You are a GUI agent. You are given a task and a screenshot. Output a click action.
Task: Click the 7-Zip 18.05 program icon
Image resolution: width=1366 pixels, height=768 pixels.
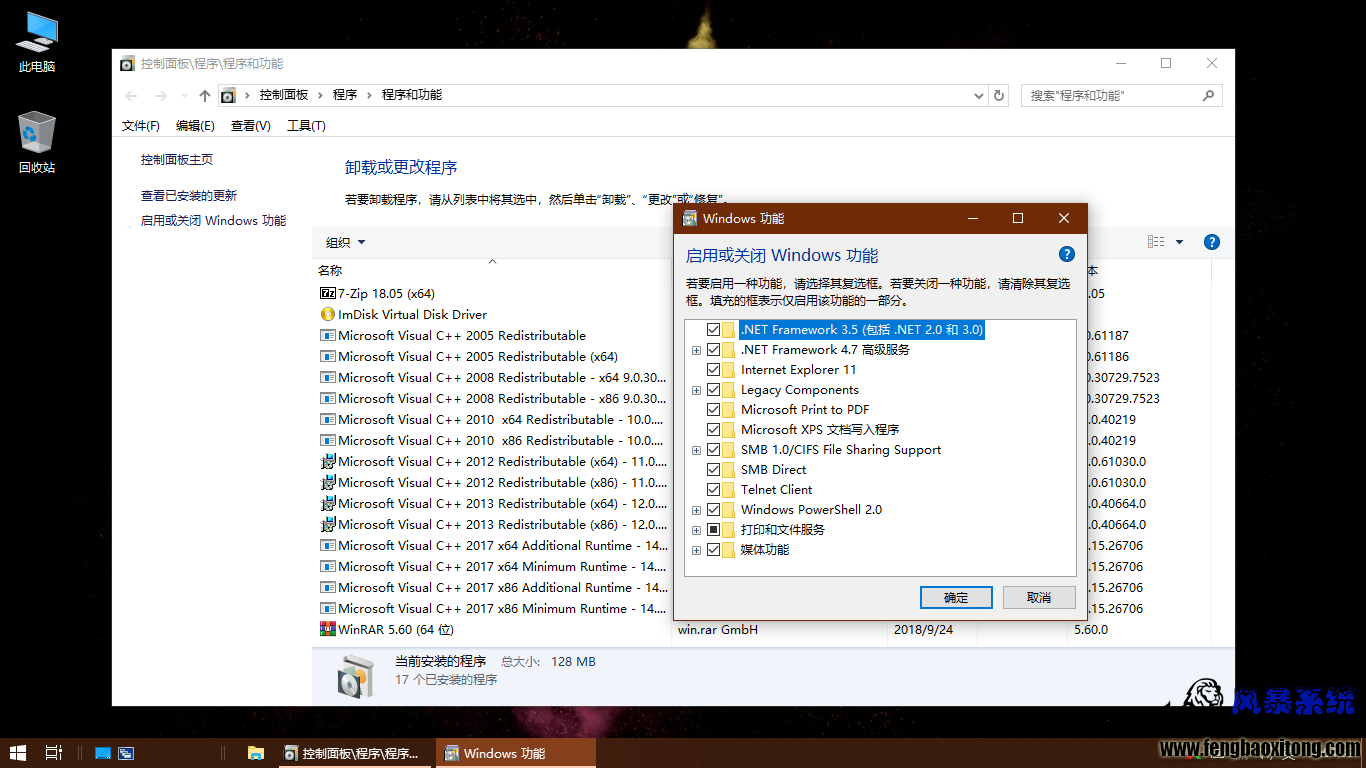327,294
